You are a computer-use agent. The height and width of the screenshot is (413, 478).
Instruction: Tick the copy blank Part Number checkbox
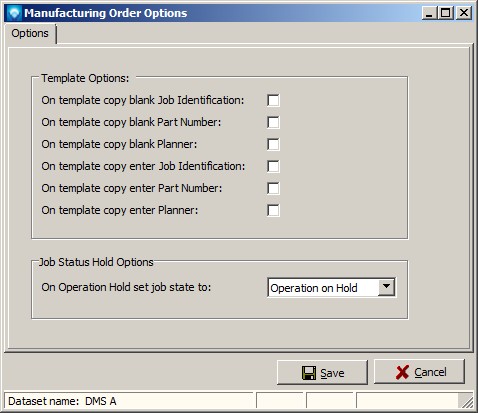(273, 122)
